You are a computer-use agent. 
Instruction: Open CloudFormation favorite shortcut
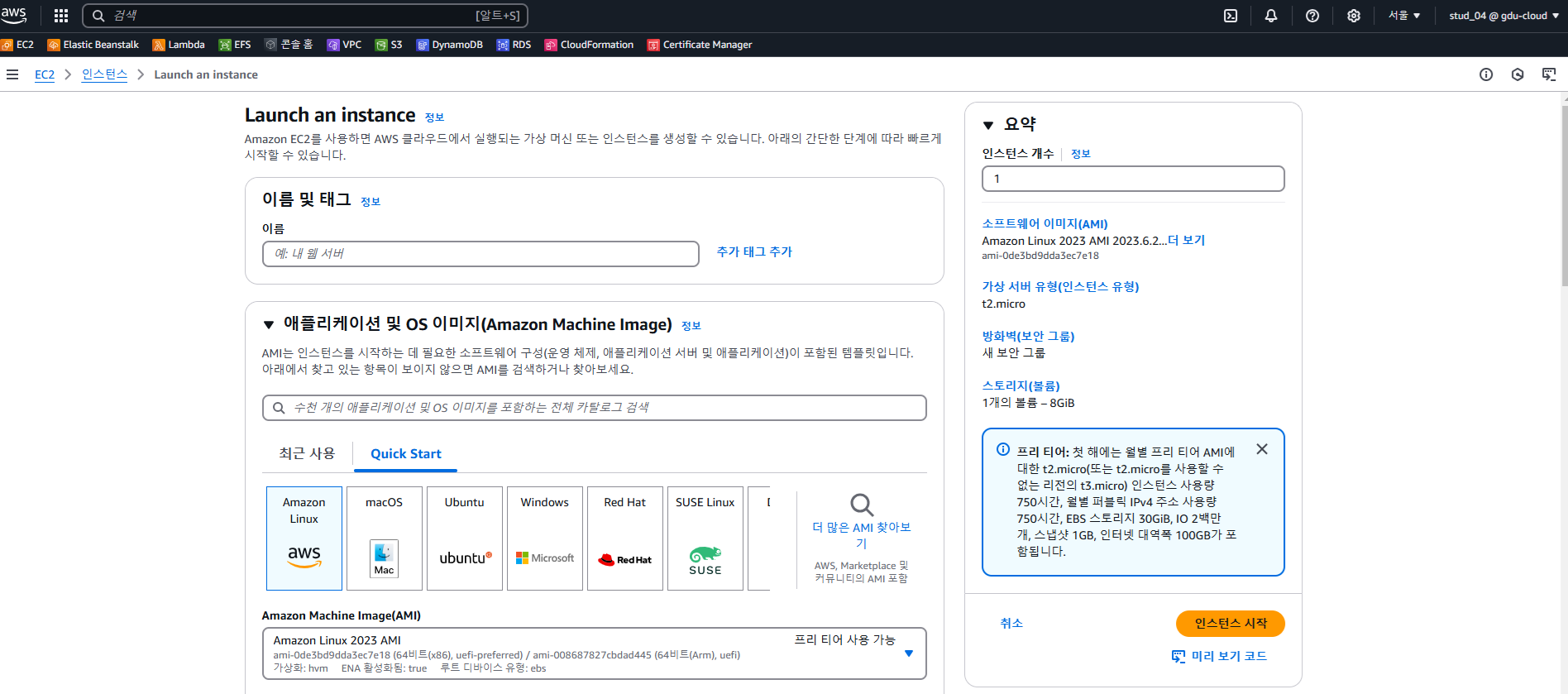coord(589,45)
